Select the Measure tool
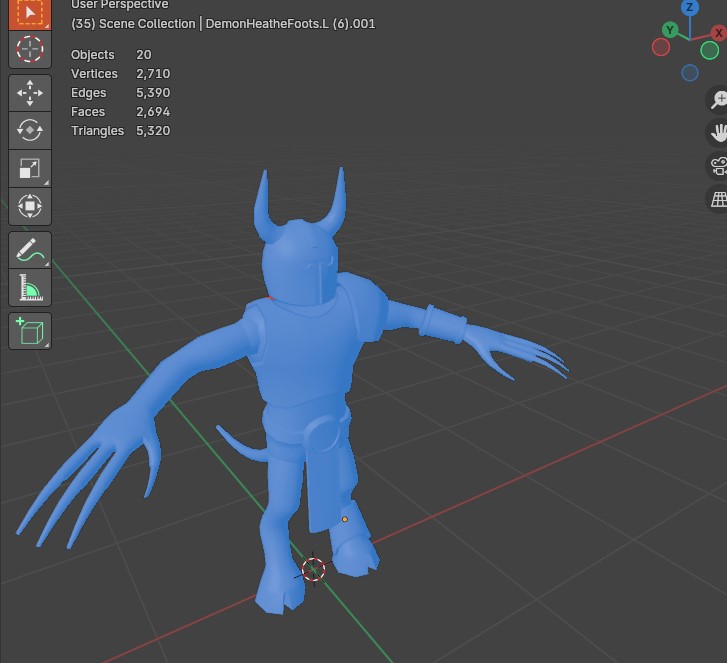The image size is (727, 663). pyautogui.click(x=30, y=289)
